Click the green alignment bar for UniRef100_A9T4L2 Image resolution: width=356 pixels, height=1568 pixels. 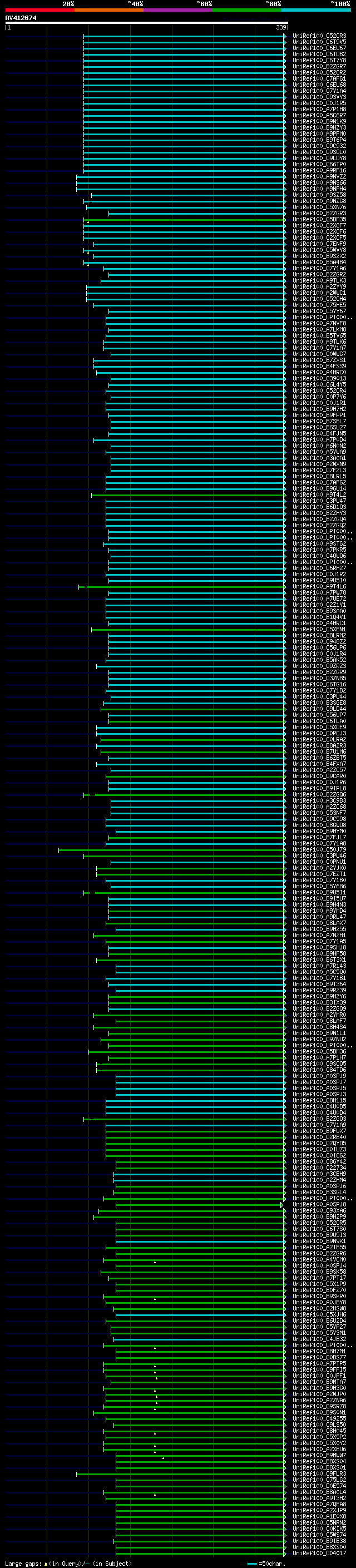click(x=188, y=495)
